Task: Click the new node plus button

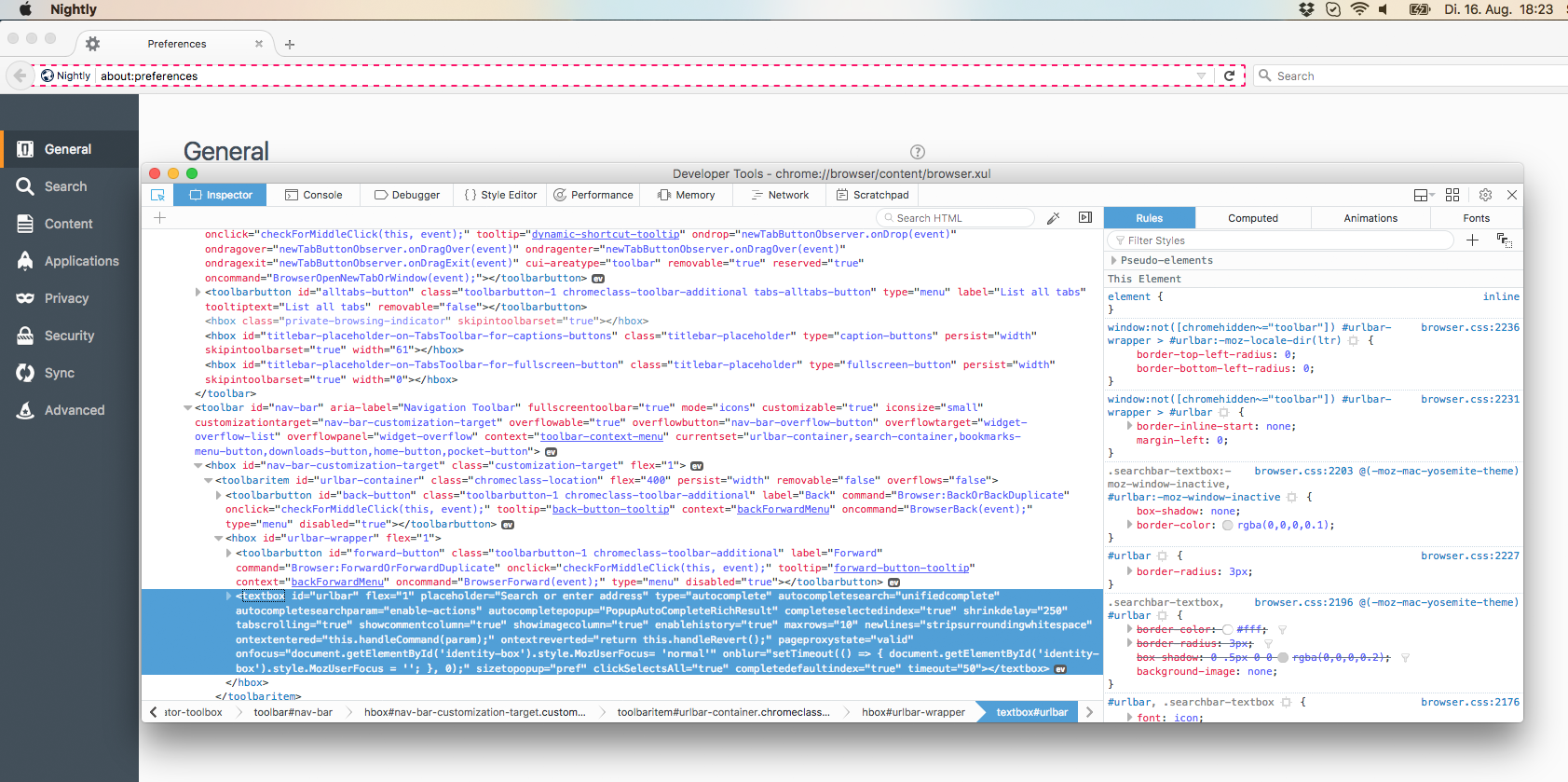Action: click(160, 218)
